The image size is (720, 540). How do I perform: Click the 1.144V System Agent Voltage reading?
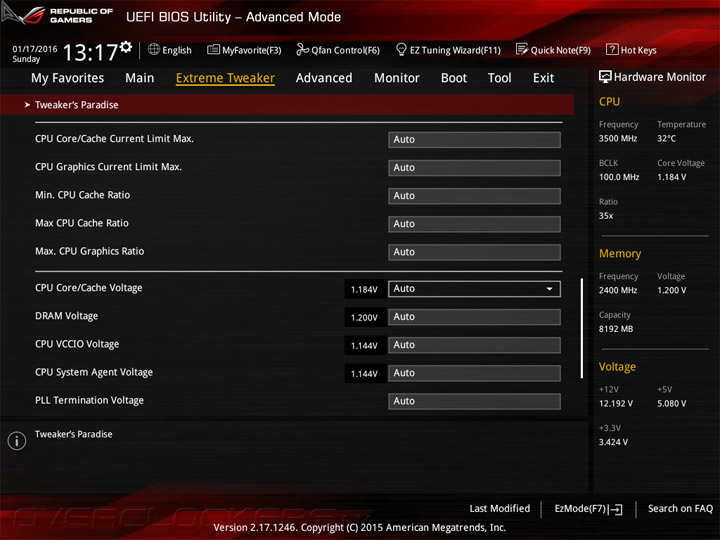point(364,374)
